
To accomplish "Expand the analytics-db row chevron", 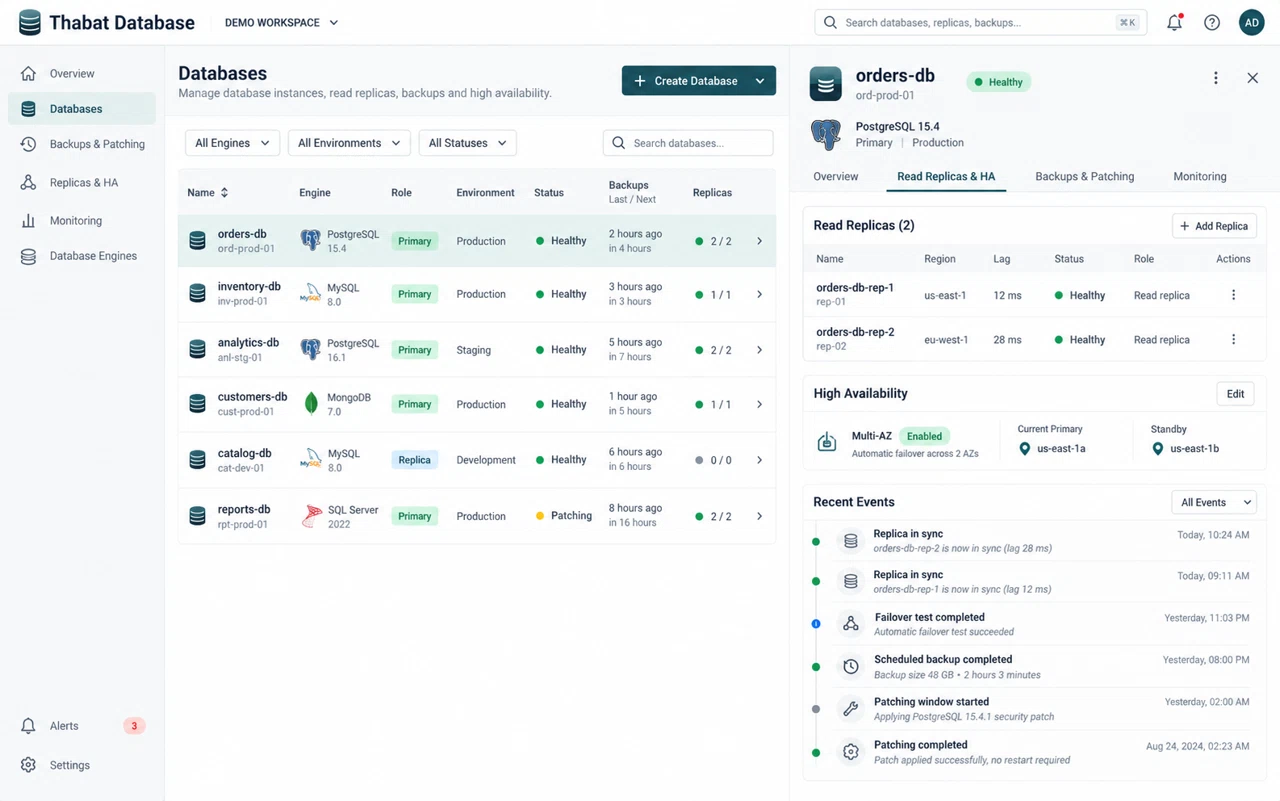I will pyautogui.click(x=759, y=350).
